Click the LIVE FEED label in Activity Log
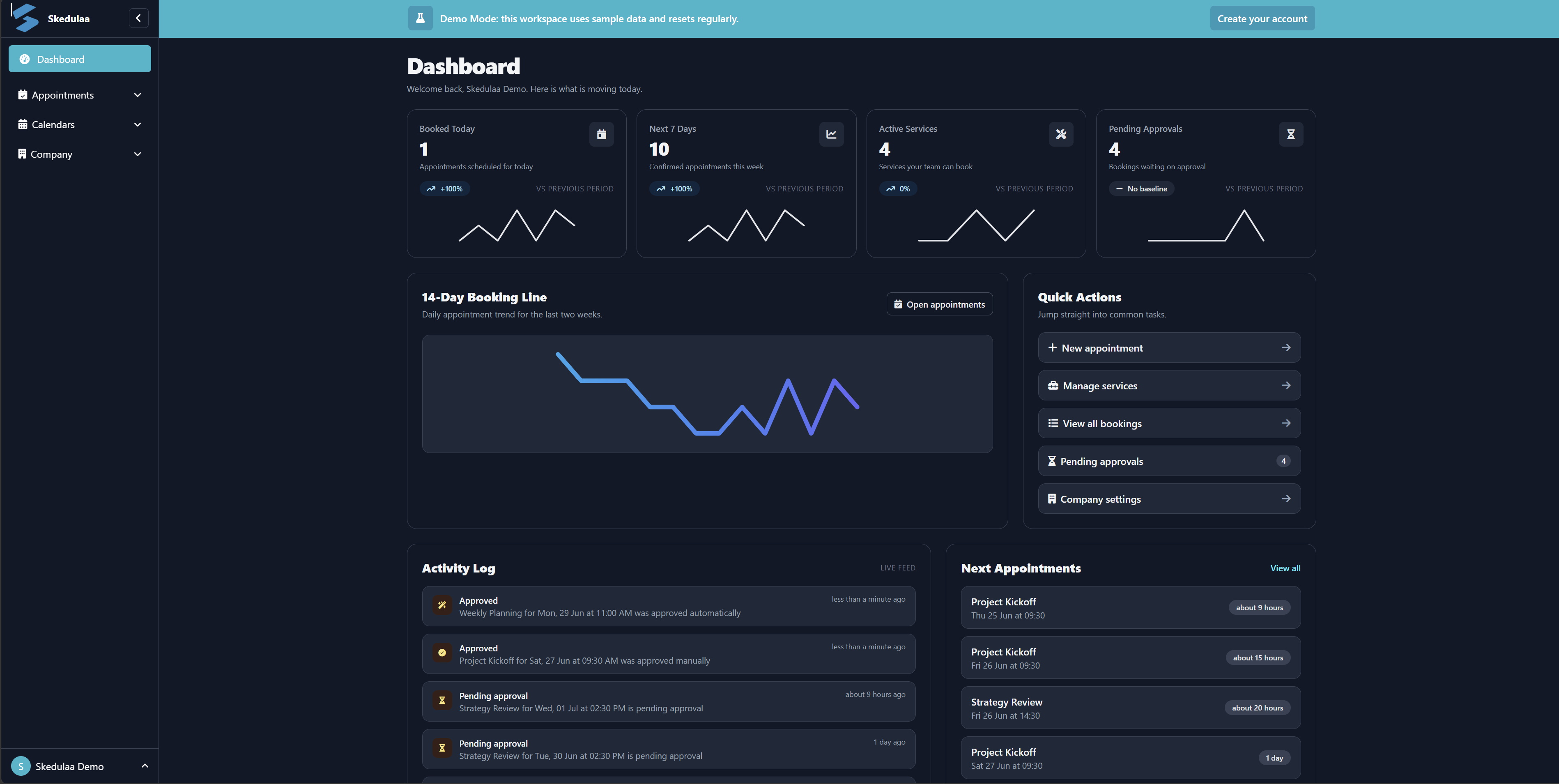This screenshot has width=1559, height=784. (x=897, y=568)
